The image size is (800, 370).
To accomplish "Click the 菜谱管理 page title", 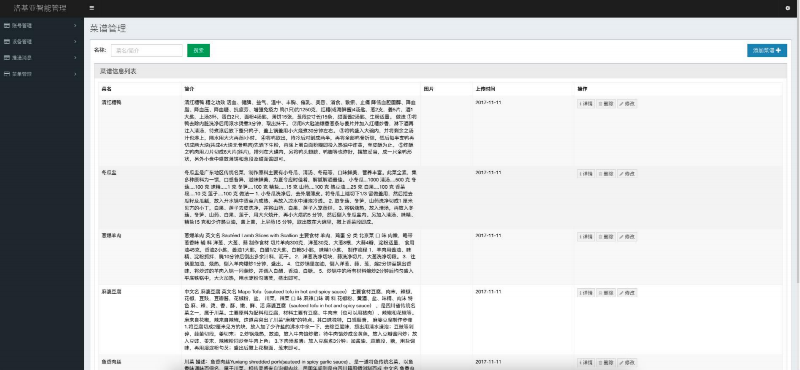I will coord(108,28).
